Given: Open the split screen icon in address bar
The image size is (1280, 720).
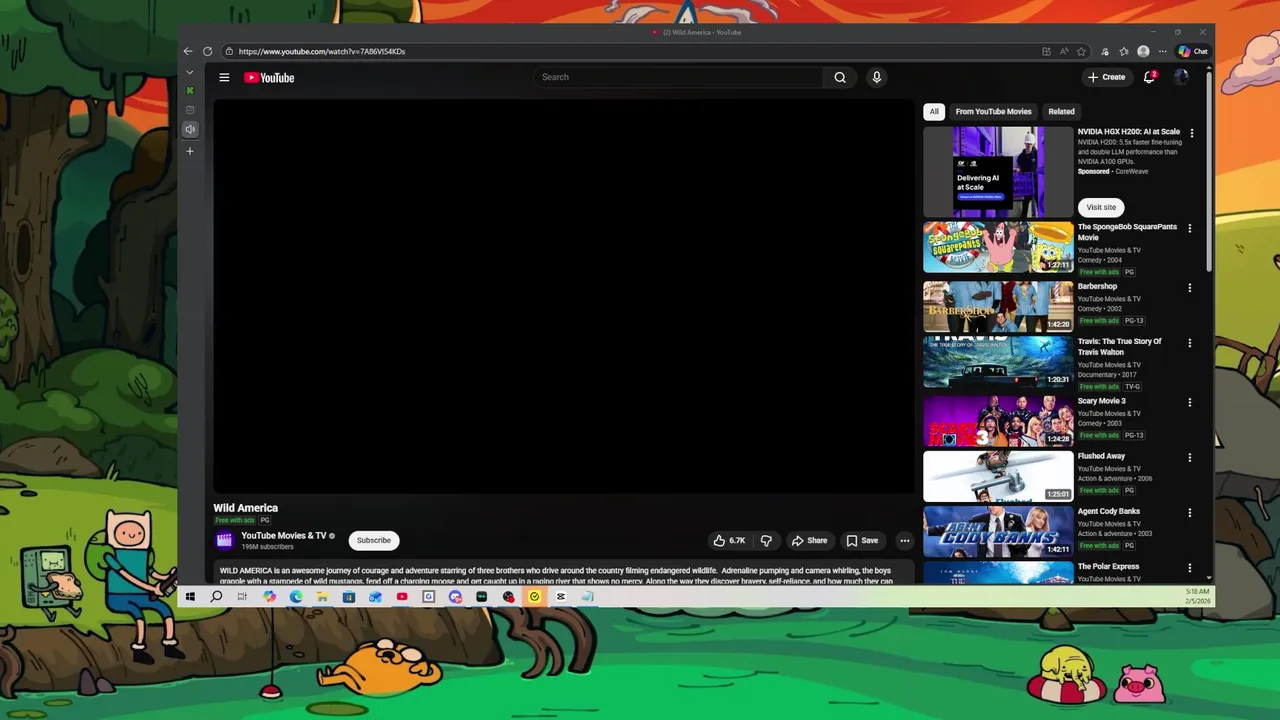Looking at the screenshot, I should click(x=1046, y=51).
